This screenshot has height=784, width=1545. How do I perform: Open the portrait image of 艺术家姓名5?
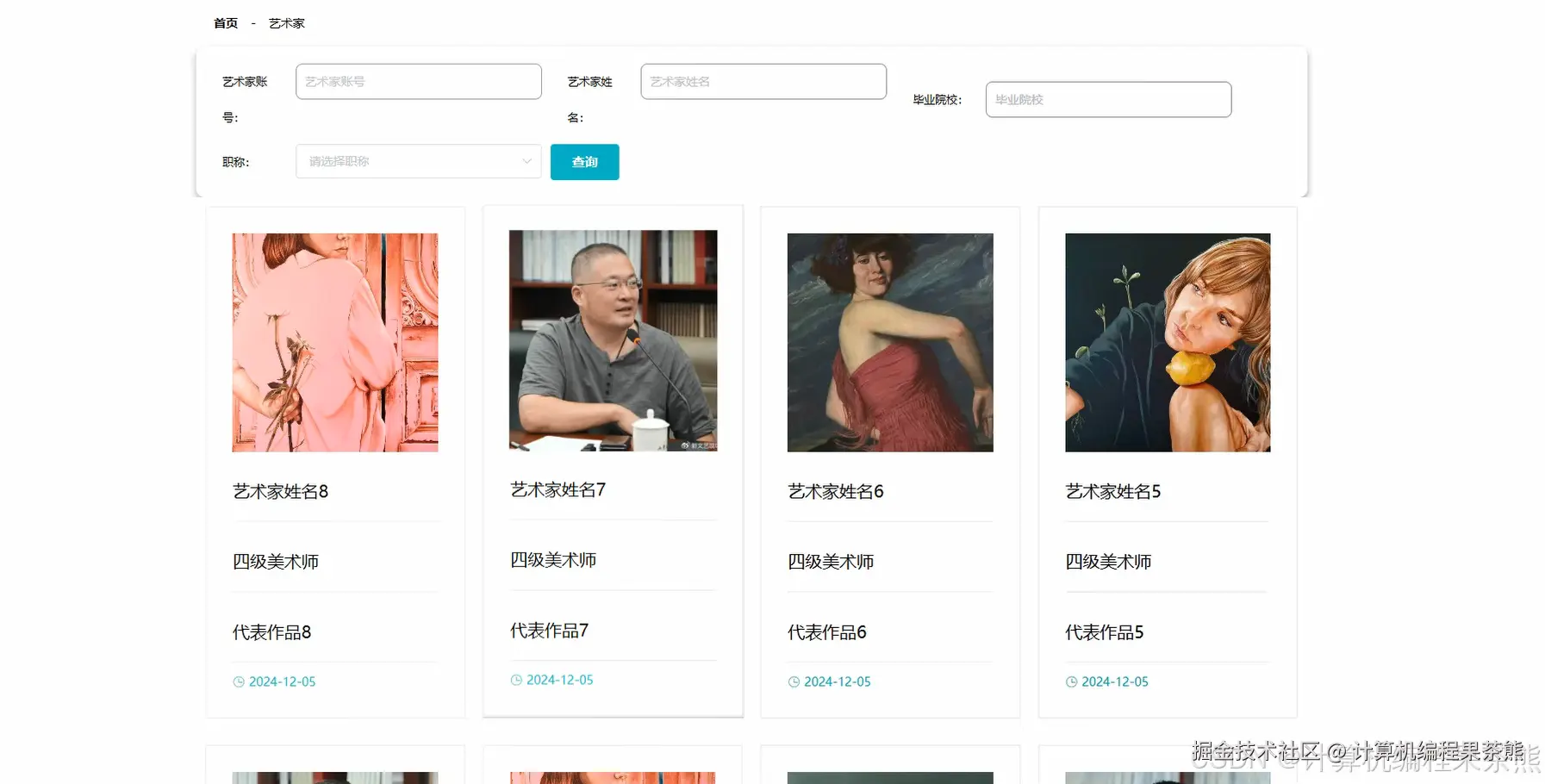coord(1167,342)
